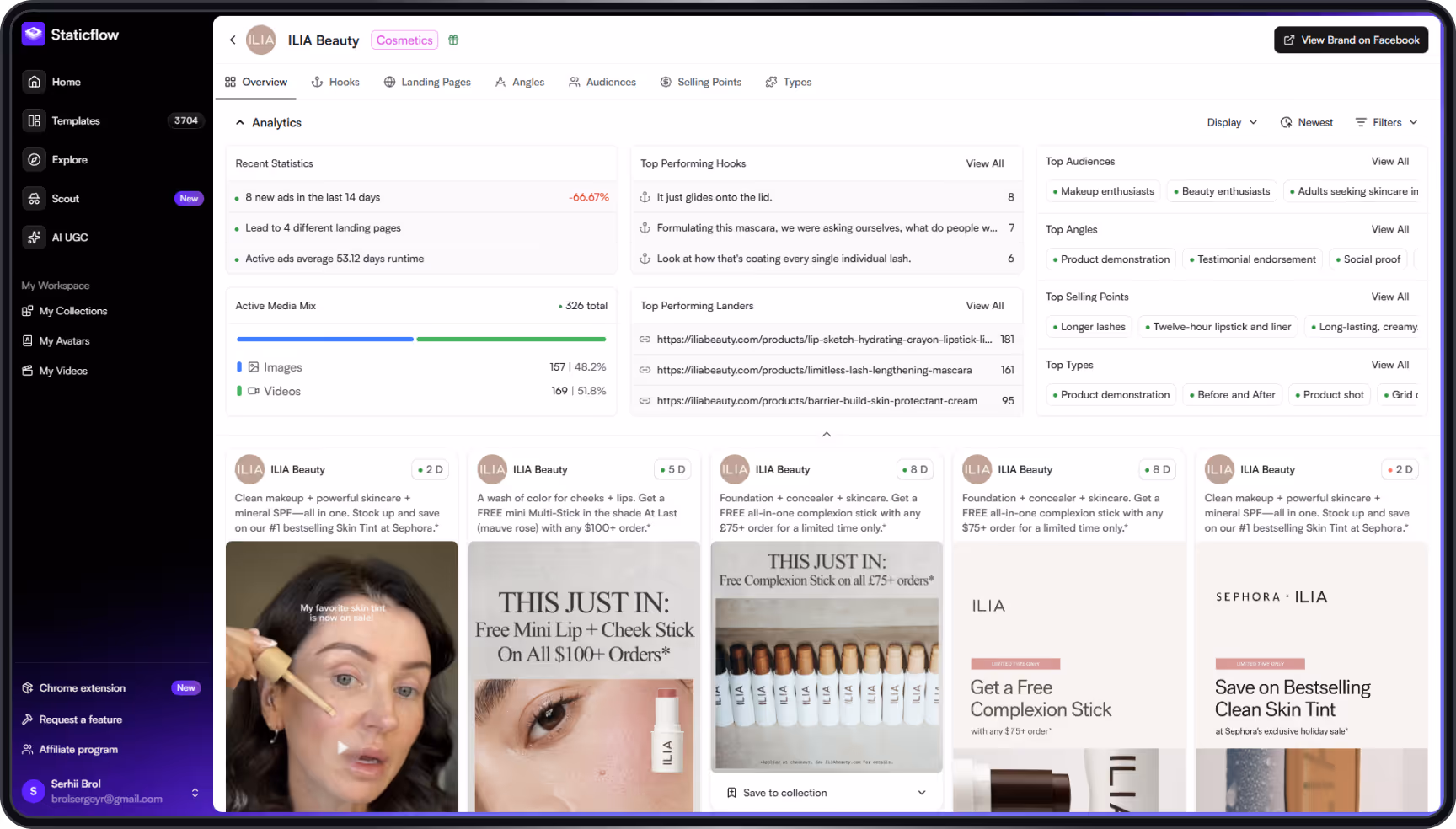
Task: Click View All for Top Angles
Action: (x=1389, y=229)
